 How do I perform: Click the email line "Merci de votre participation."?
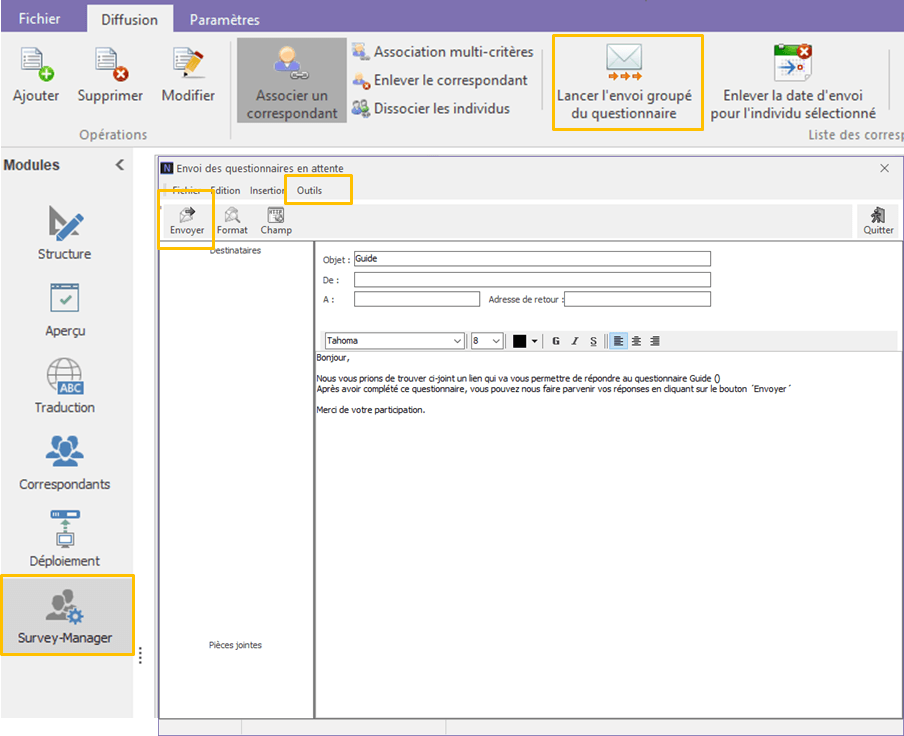pos(371,410)
